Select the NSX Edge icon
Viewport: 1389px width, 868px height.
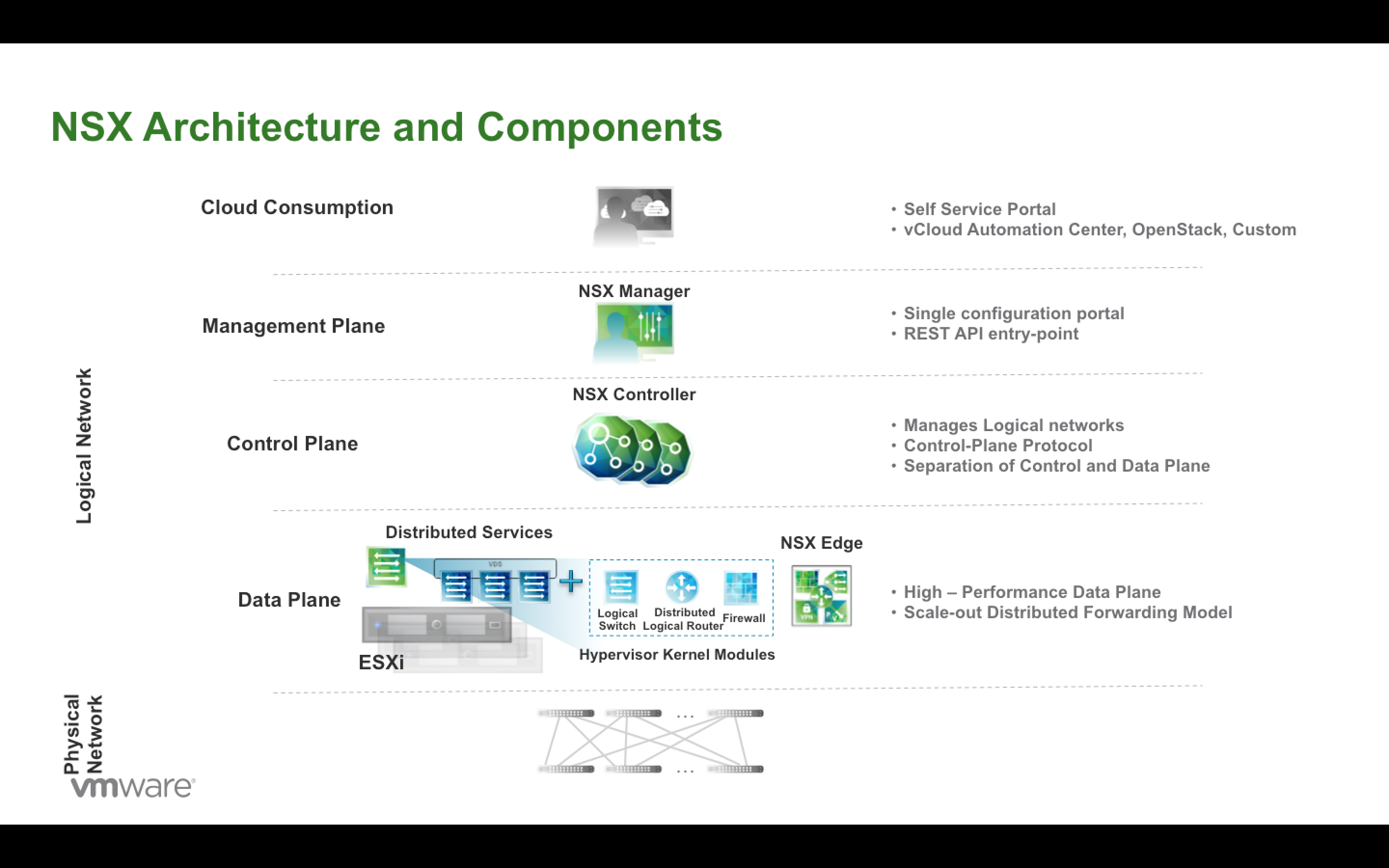point(821,596)
